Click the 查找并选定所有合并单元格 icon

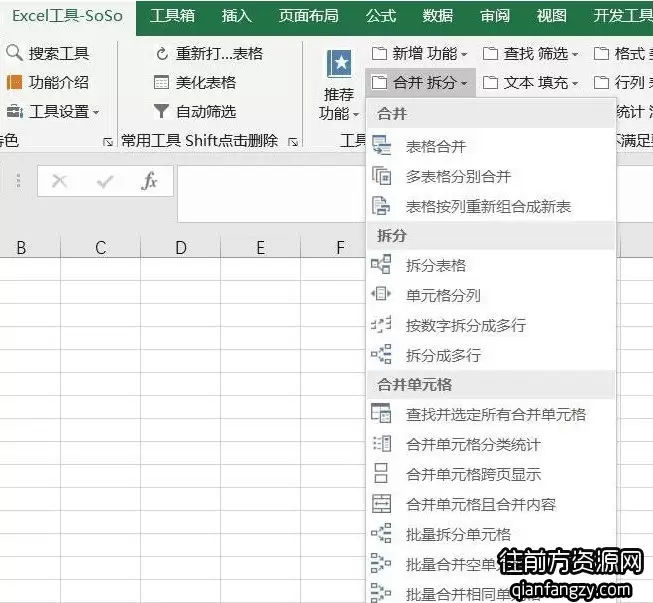coord(381,414)
